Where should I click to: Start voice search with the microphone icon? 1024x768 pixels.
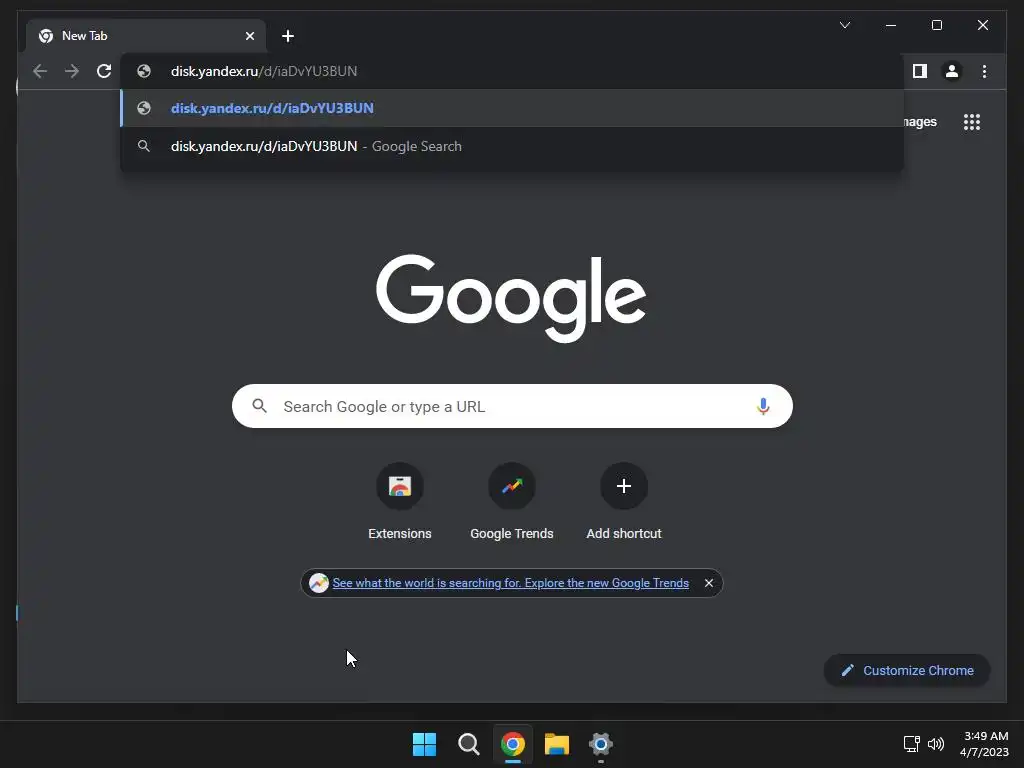[763, 406]
